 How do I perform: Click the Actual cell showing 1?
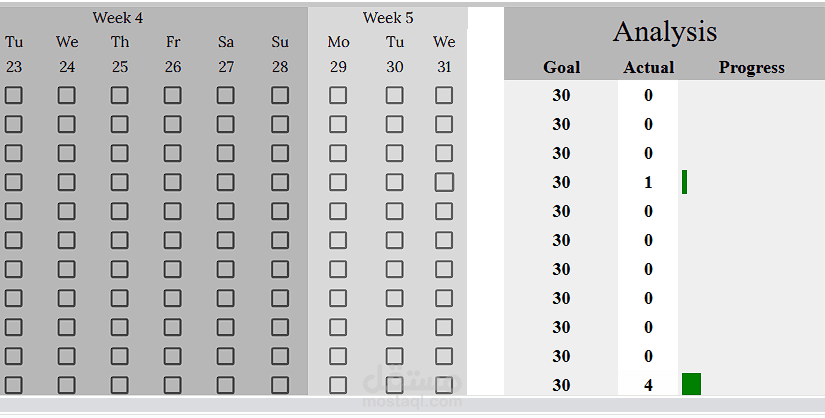point(649,182)
